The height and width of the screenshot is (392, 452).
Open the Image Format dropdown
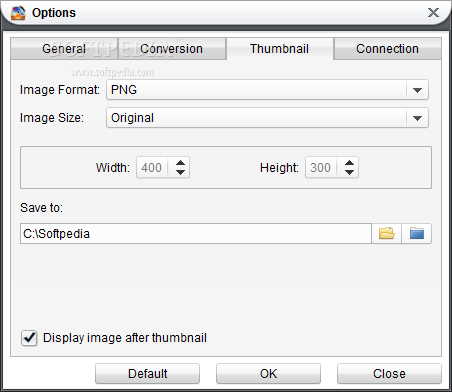pyautogui.click(x=267, y=90)
